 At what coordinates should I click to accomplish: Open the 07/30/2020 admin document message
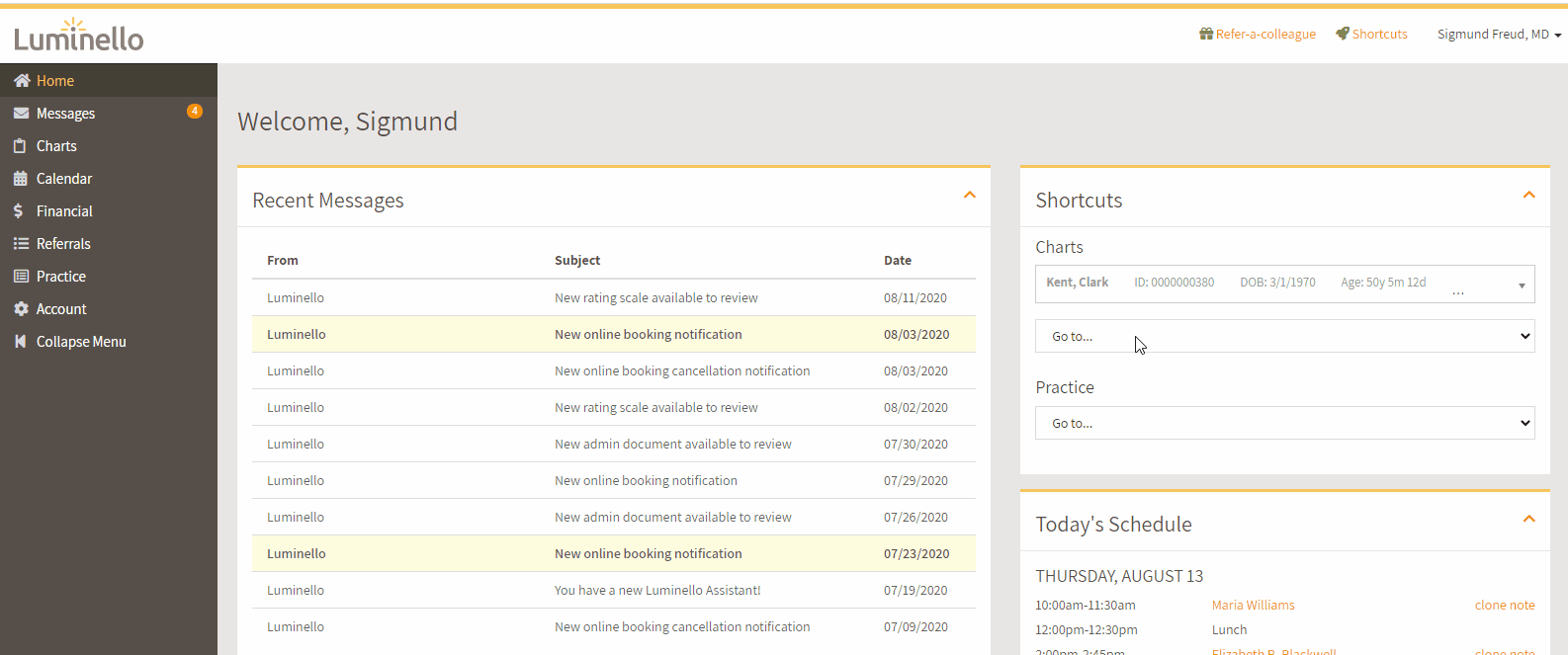(614, 444)
